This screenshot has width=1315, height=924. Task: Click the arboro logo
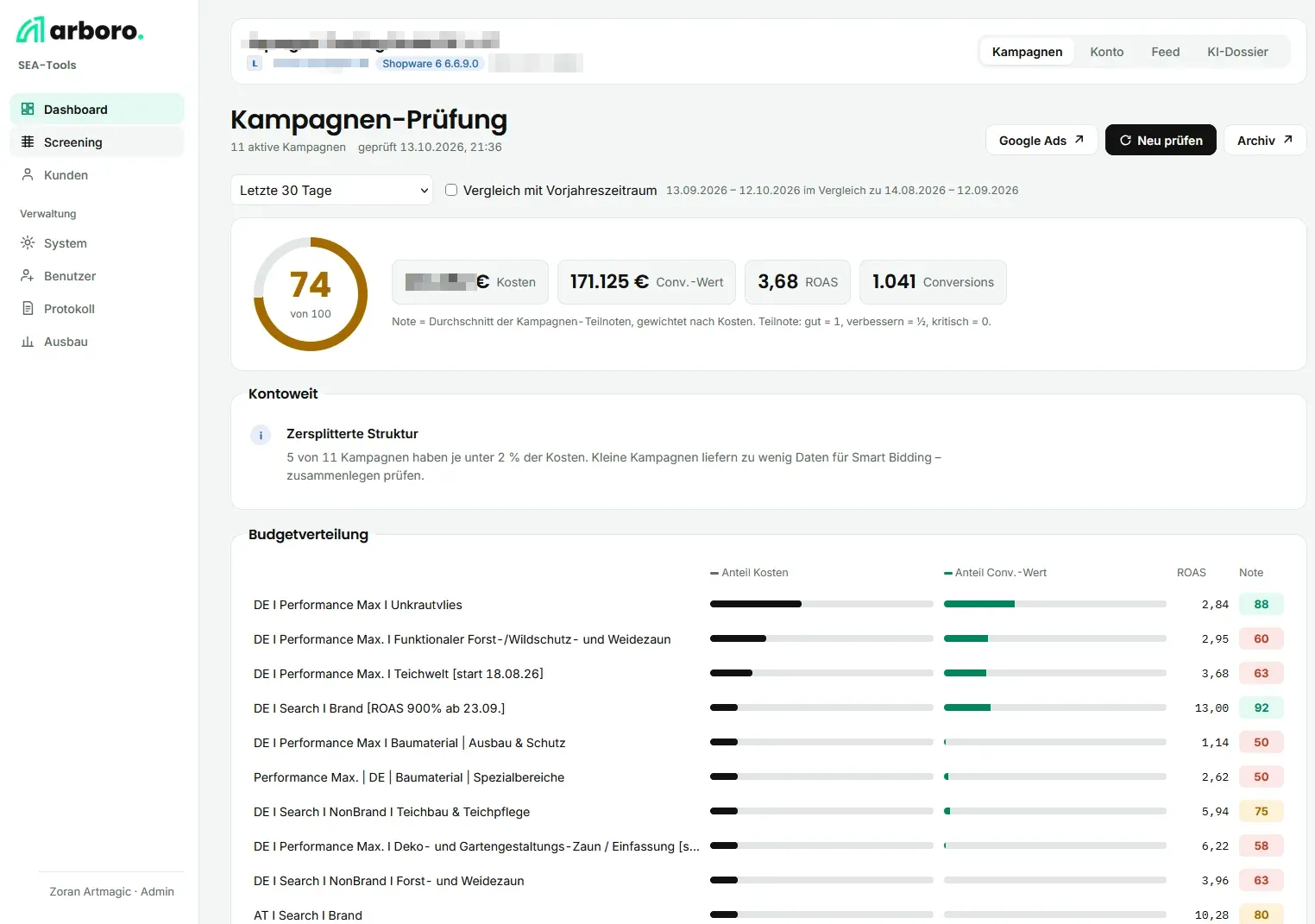click(x=80, y=30)
